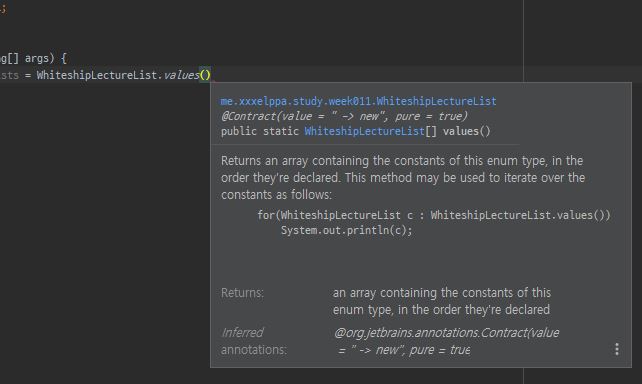This screenshot has width=642, height=384.
Task: Click the highlighted parentheses after values
Action: click(205, 75)
